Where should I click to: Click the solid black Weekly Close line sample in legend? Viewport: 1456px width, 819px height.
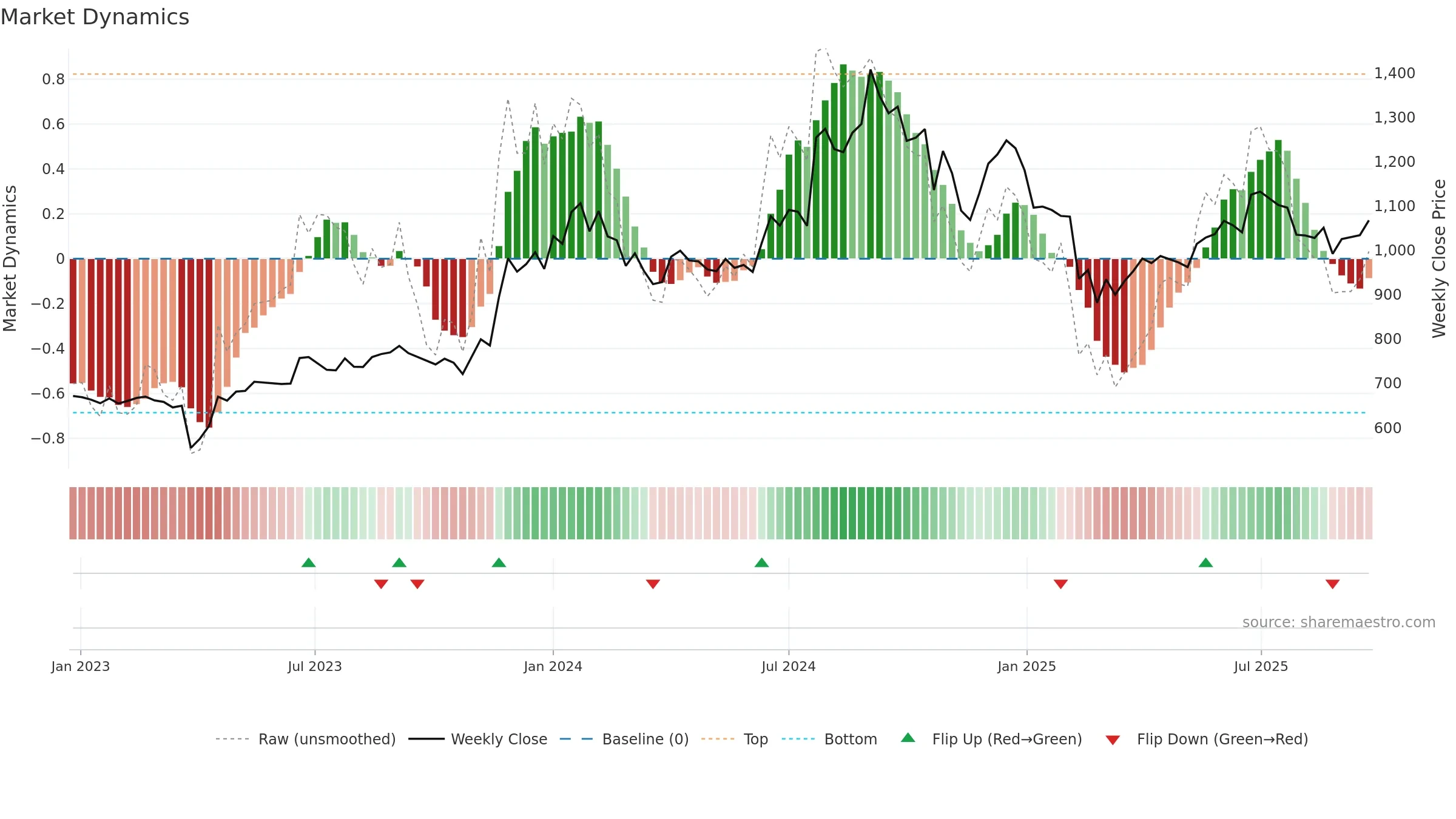pyautogui.click(x=426, y=739)
